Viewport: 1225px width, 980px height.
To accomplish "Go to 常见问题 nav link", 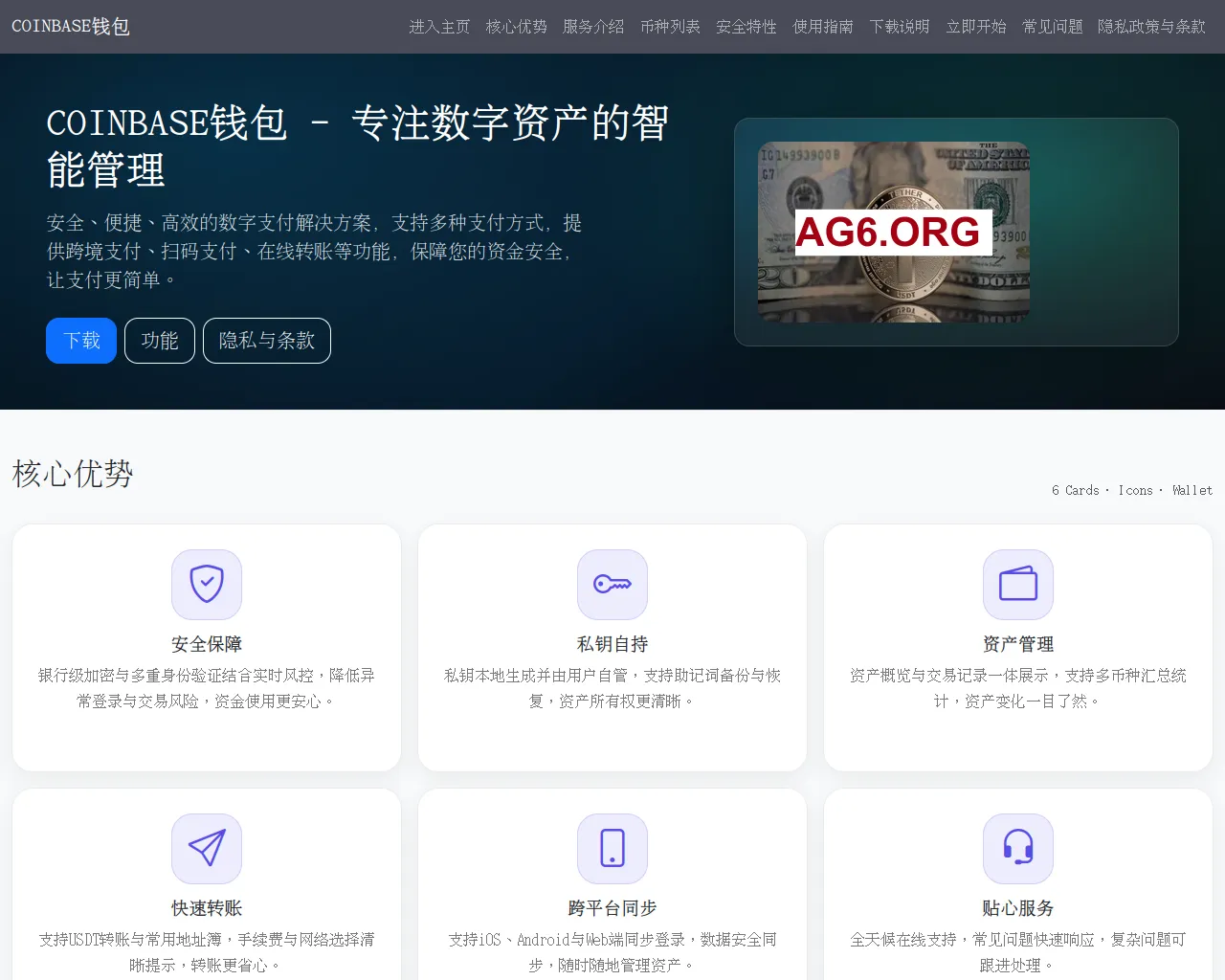I will 1053,27.
